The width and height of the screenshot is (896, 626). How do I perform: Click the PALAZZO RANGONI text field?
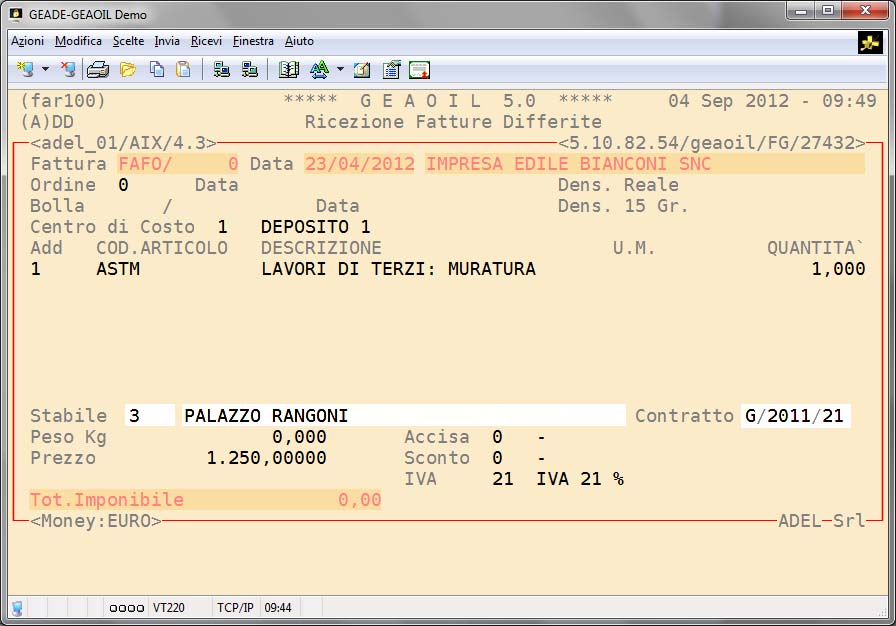[x=400, y=416]
